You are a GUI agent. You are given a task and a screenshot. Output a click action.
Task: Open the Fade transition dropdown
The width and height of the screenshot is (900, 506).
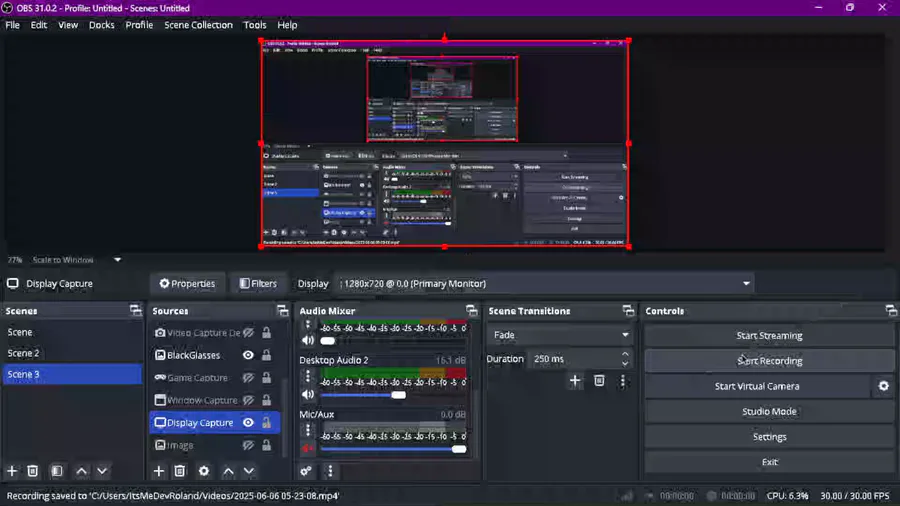tap(560, 335)
